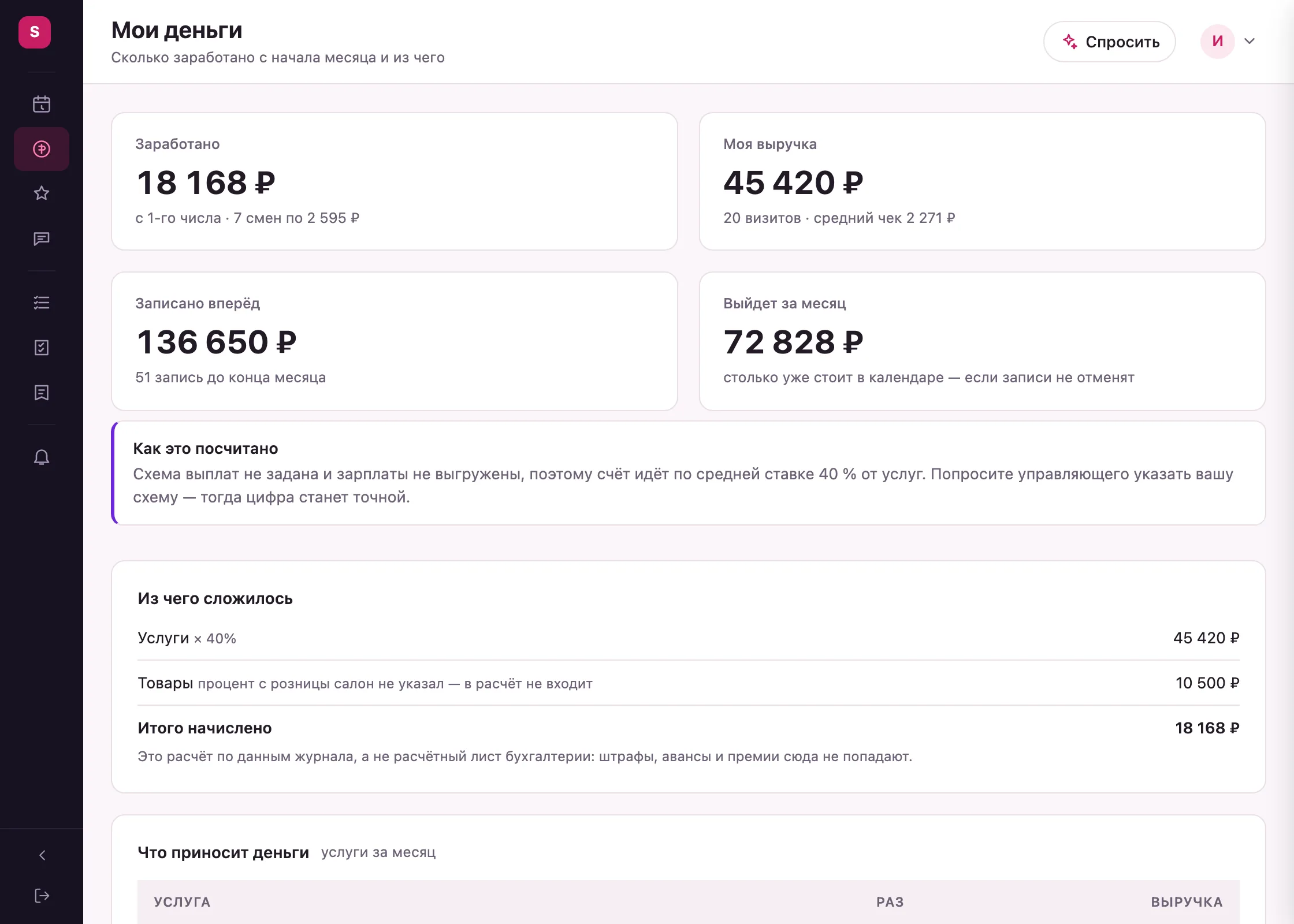Viewport: 1294px width, 924px height.
Task: Click the УСЛУГА column header
Action: pos(182,902)
